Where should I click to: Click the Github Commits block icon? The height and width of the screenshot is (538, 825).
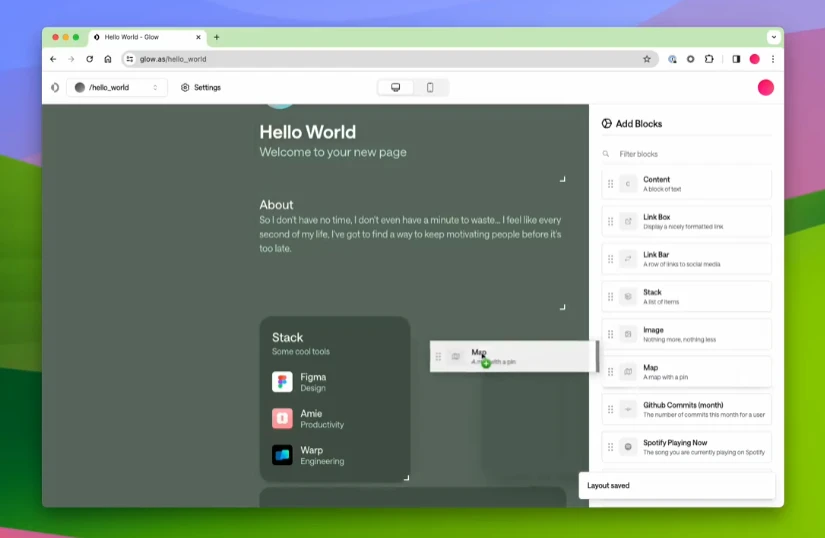[x=628, y=409]
